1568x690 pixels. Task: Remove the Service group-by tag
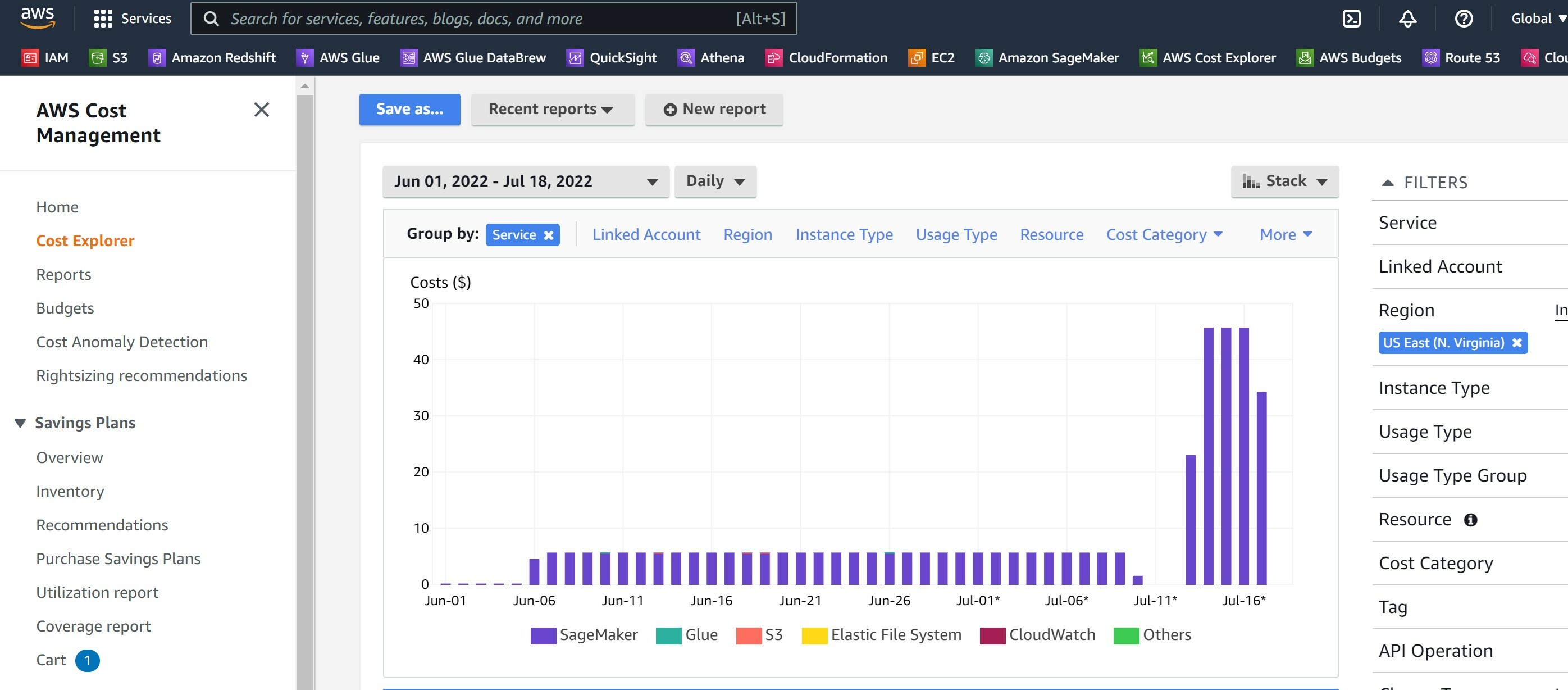tap(549, 235)
